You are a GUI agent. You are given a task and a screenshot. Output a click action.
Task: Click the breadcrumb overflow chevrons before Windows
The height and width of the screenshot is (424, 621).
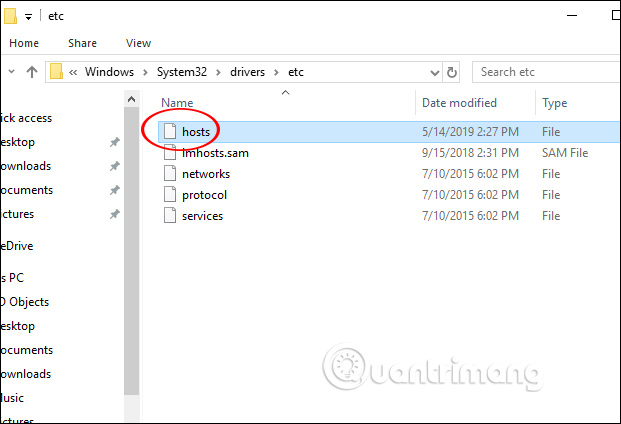pyautogui.click(x=74, y=72)
